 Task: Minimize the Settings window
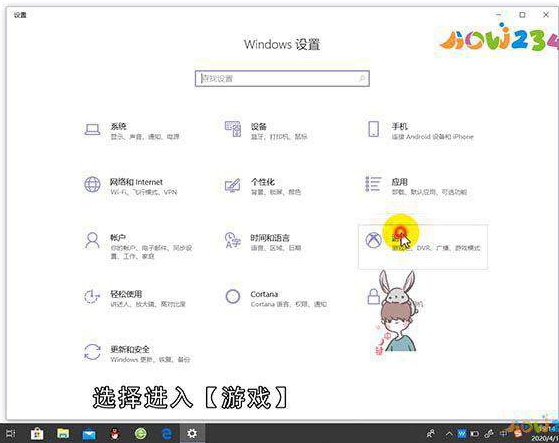pos(498,15)
